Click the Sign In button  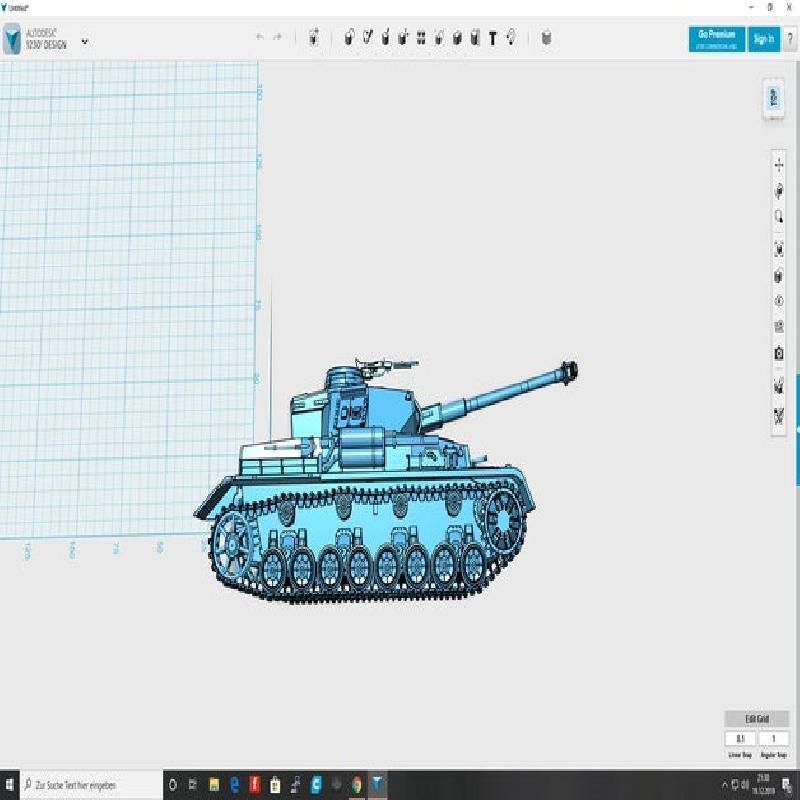point(763,39)
